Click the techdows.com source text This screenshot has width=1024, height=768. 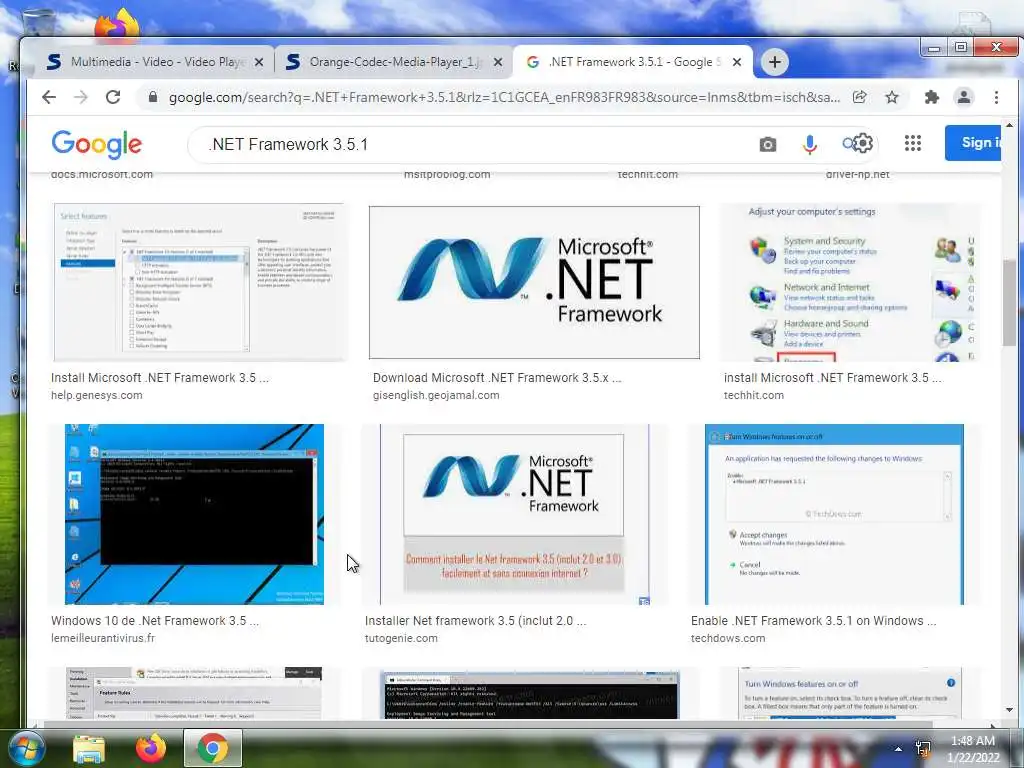pyautogui.click(x=728, y=638)
